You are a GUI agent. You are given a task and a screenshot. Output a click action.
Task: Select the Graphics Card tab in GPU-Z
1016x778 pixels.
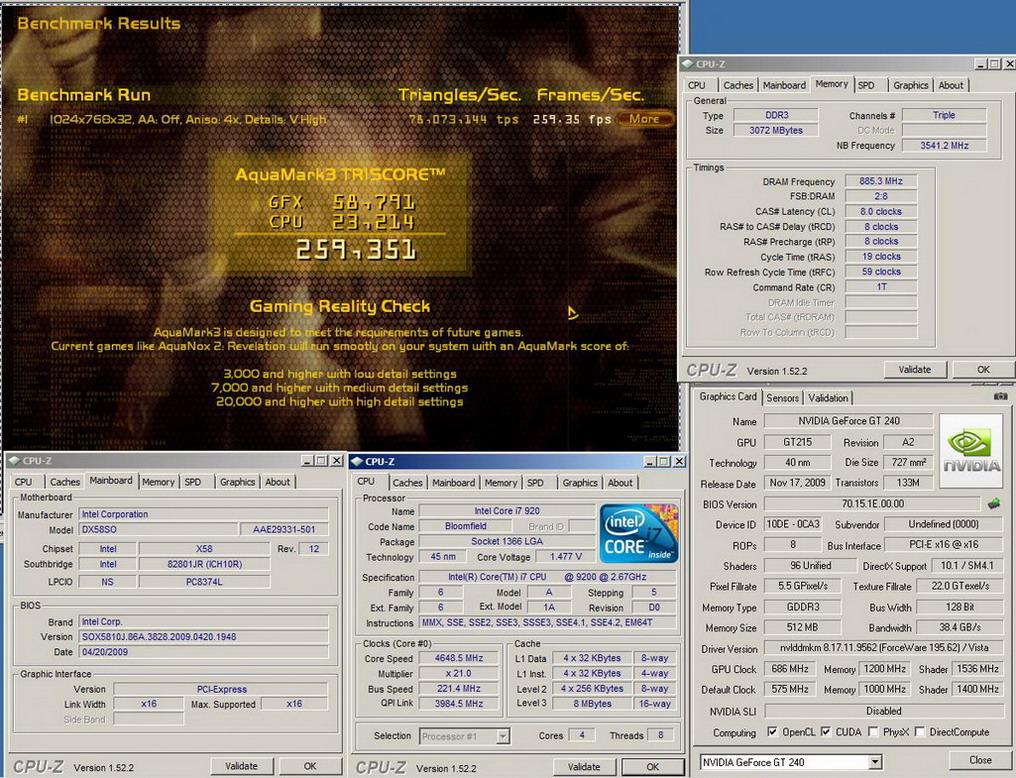pyautogui.click(x=728, y=396)
